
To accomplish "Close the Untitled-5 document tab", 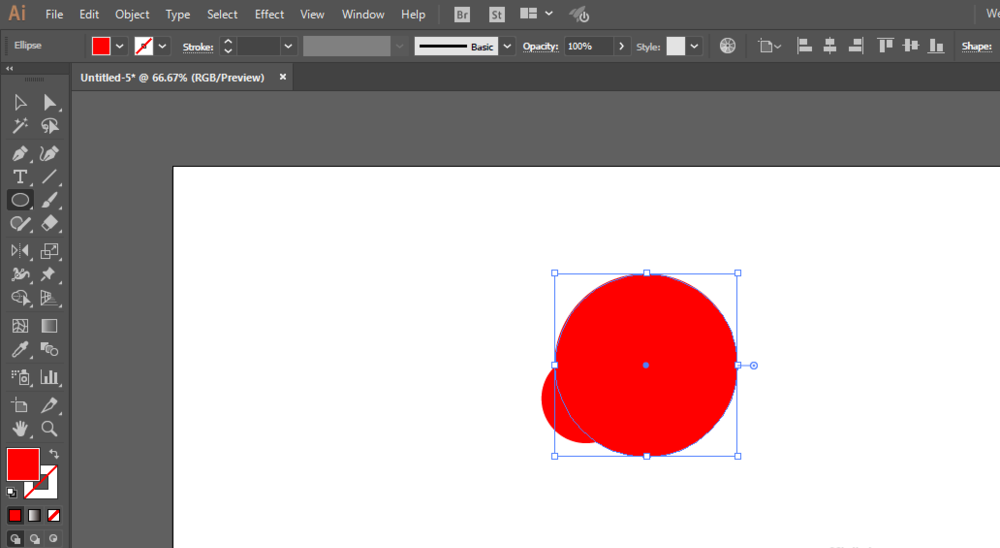I will click(x=283, y=77).
